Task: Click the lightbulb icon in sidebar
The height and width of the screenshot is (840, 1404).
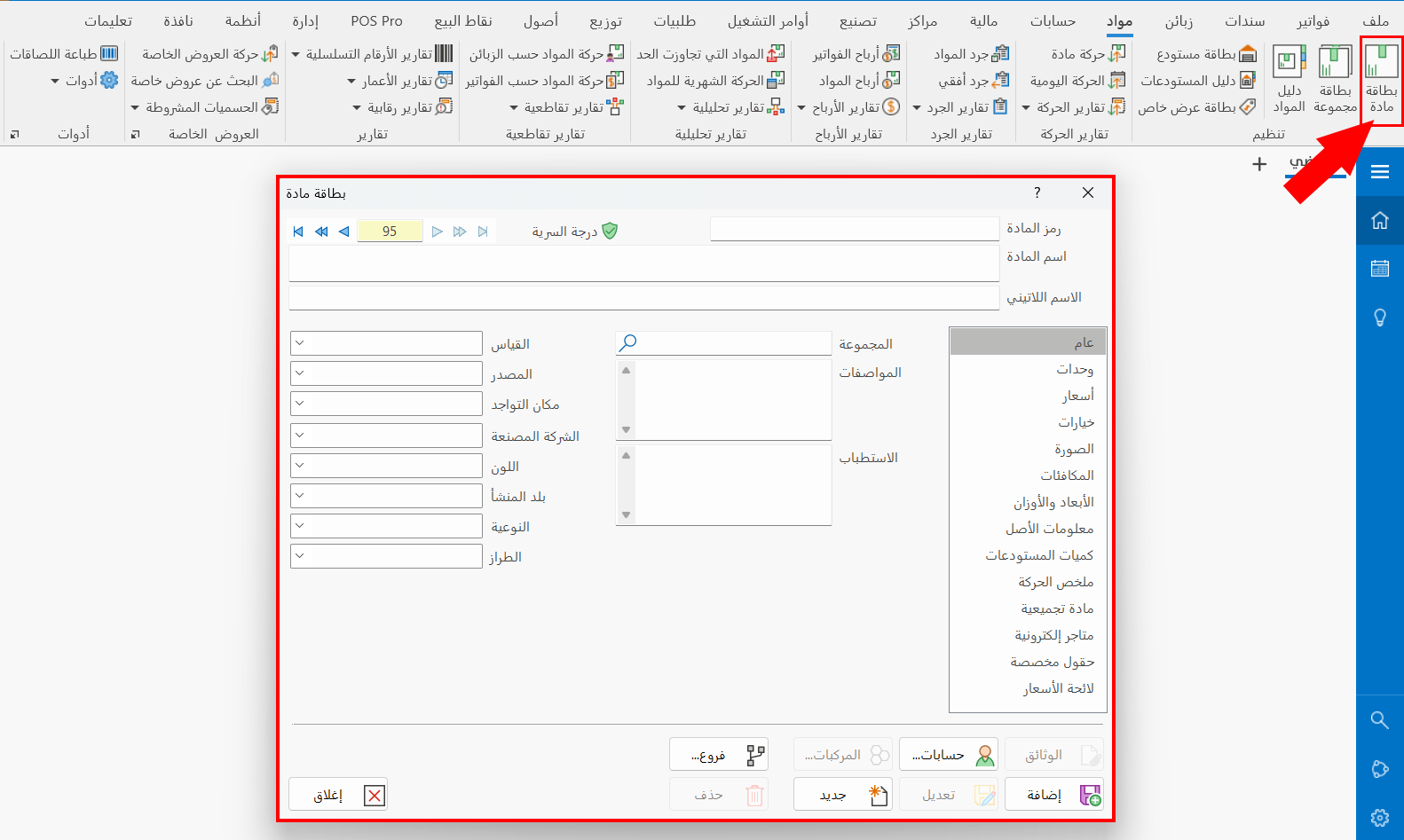Action: pyautogui.click(x=1380, y=317)
